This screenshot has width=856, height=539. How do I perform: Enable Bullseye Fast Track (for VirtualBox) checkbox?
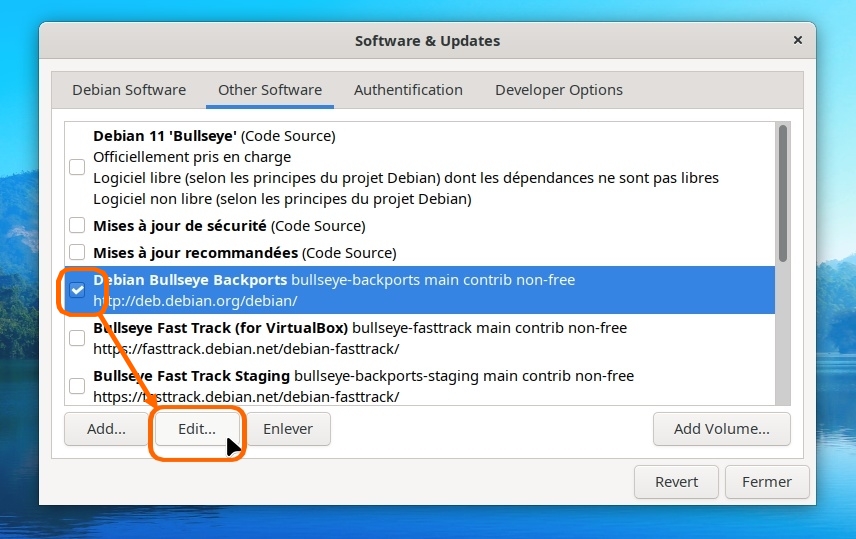coord(77,338)
